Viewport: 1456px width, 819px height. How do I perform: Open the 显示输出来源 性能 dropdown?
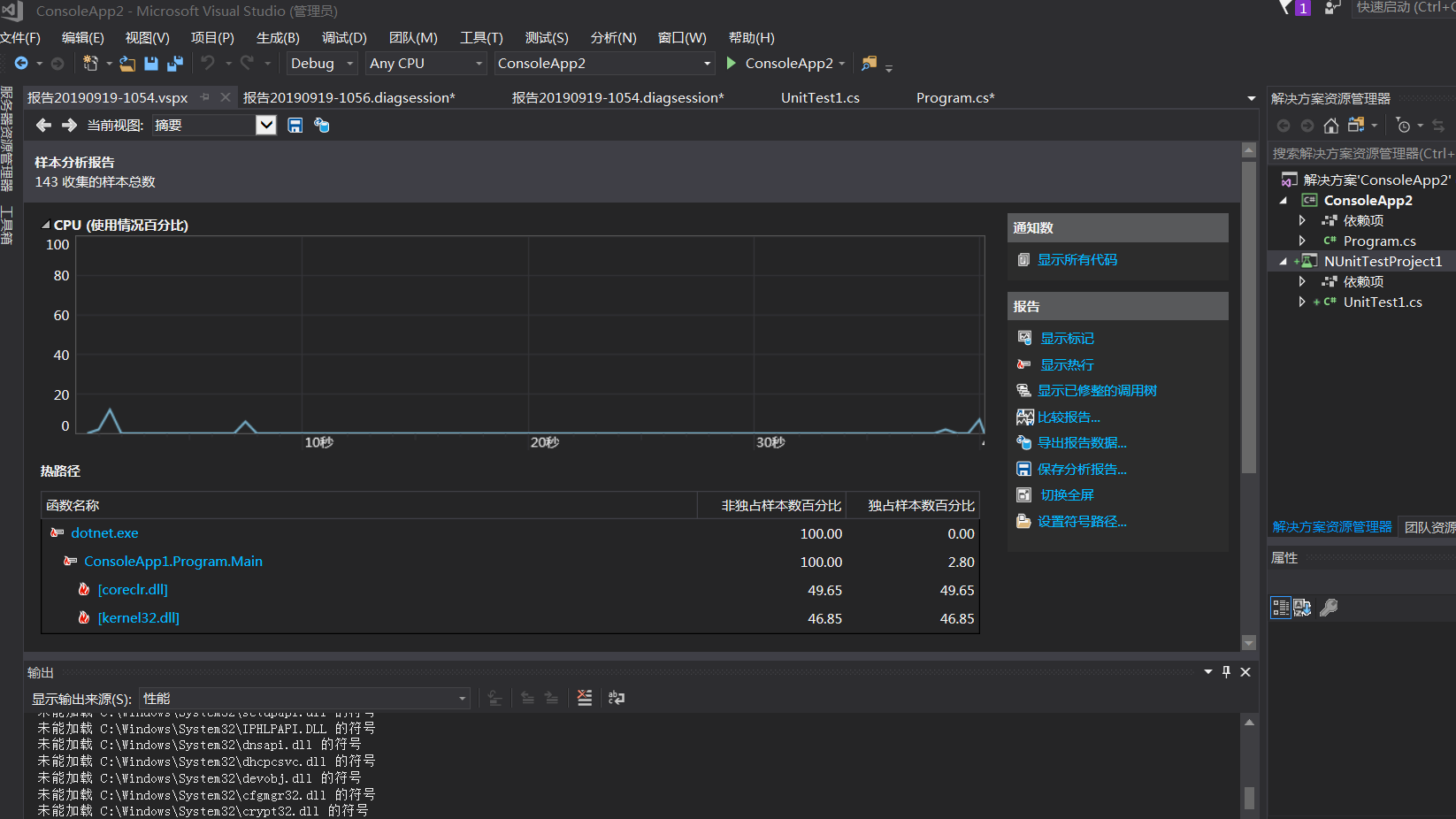click(x=462, y=699)
